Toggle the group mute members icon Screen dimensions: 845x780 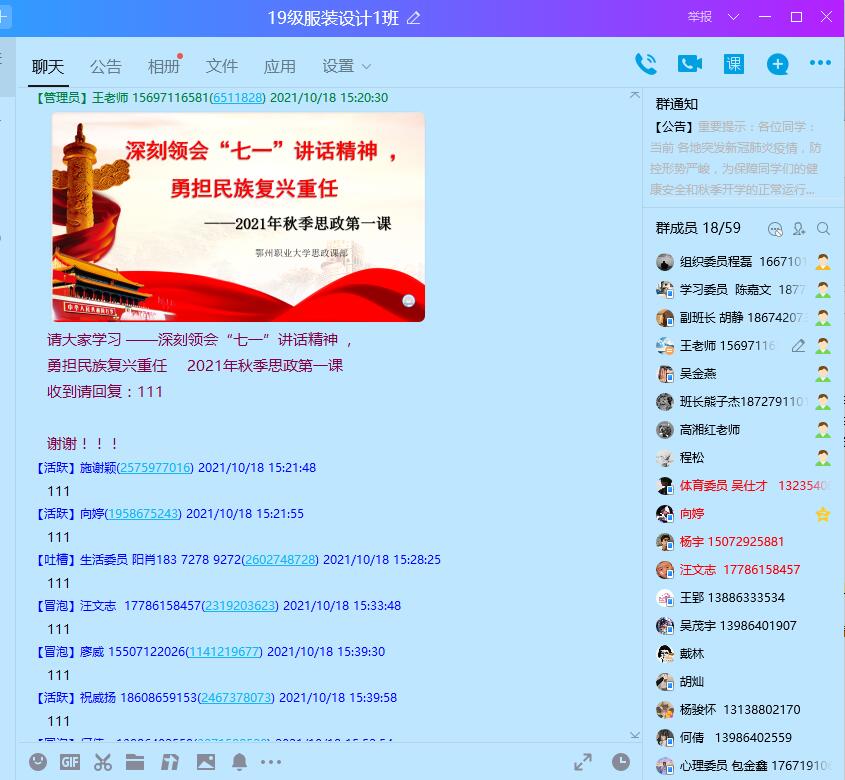coord(775,229)
